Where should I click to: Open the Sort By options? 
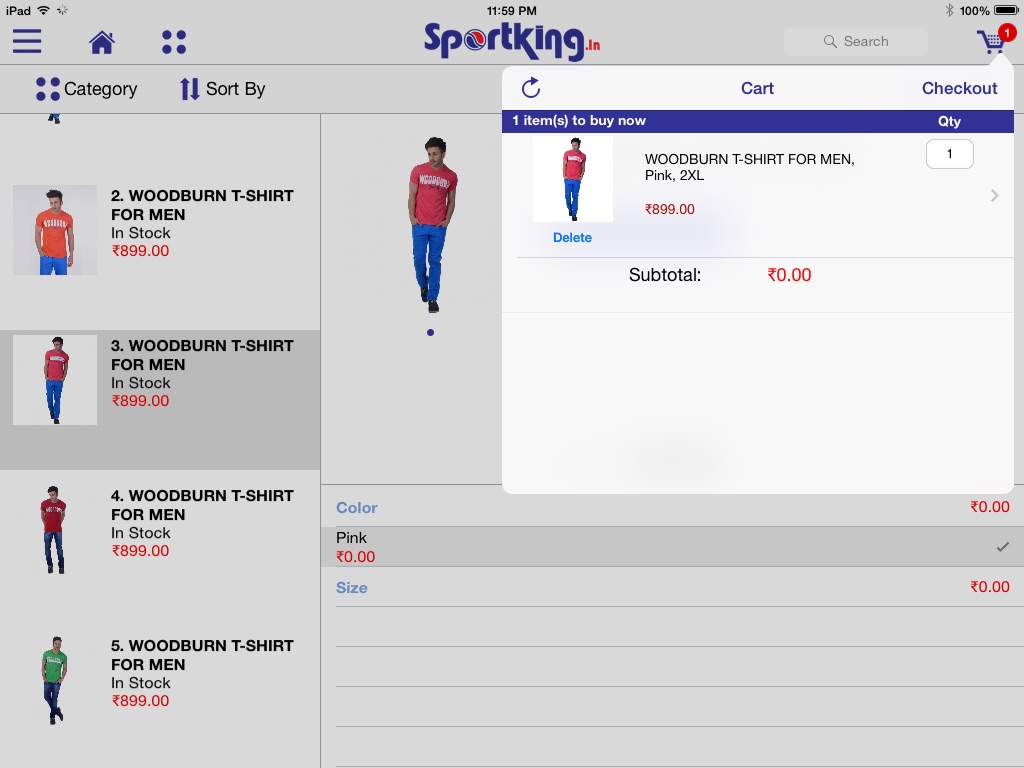[222, 89]
